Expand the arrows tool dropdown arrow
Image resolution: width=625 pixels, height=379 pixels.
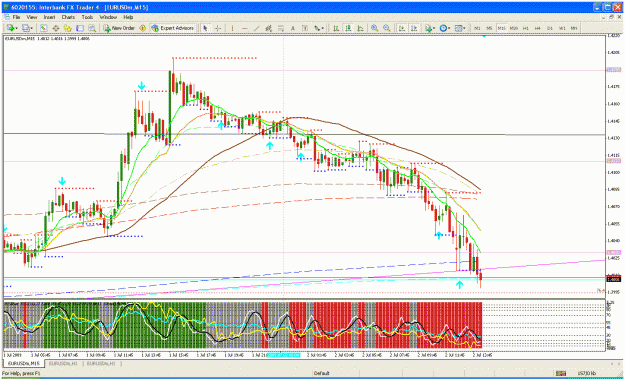(x=323, y=28)
